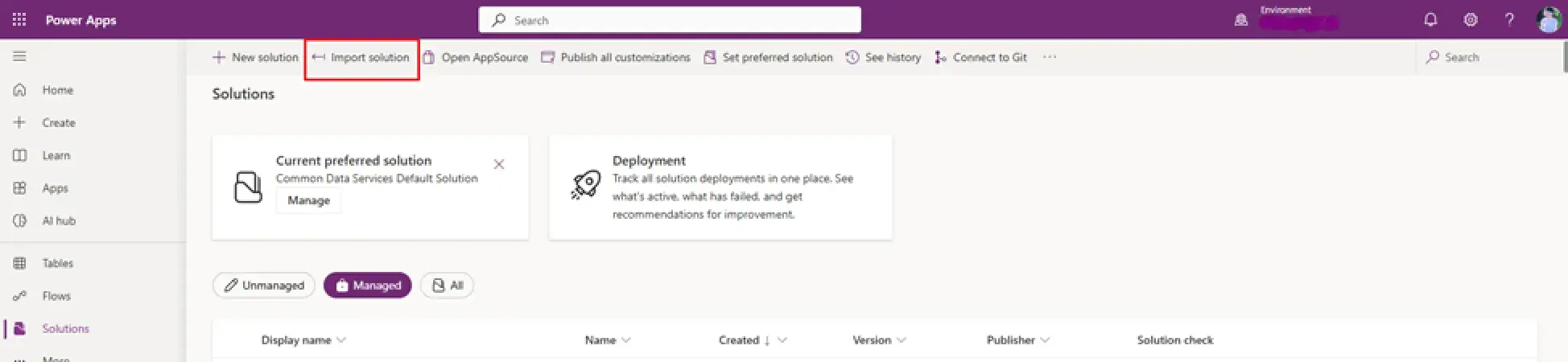Click the Manage button
This screenshot has height=362, width=1568.
click(x=308, y=200)
